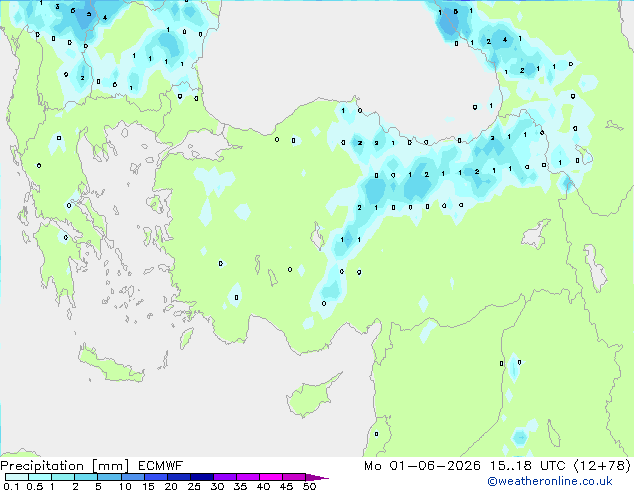Click the legend value '35'
Image resolution: width=634 pixels, height=490 pixels.
[x=240, y=486]
